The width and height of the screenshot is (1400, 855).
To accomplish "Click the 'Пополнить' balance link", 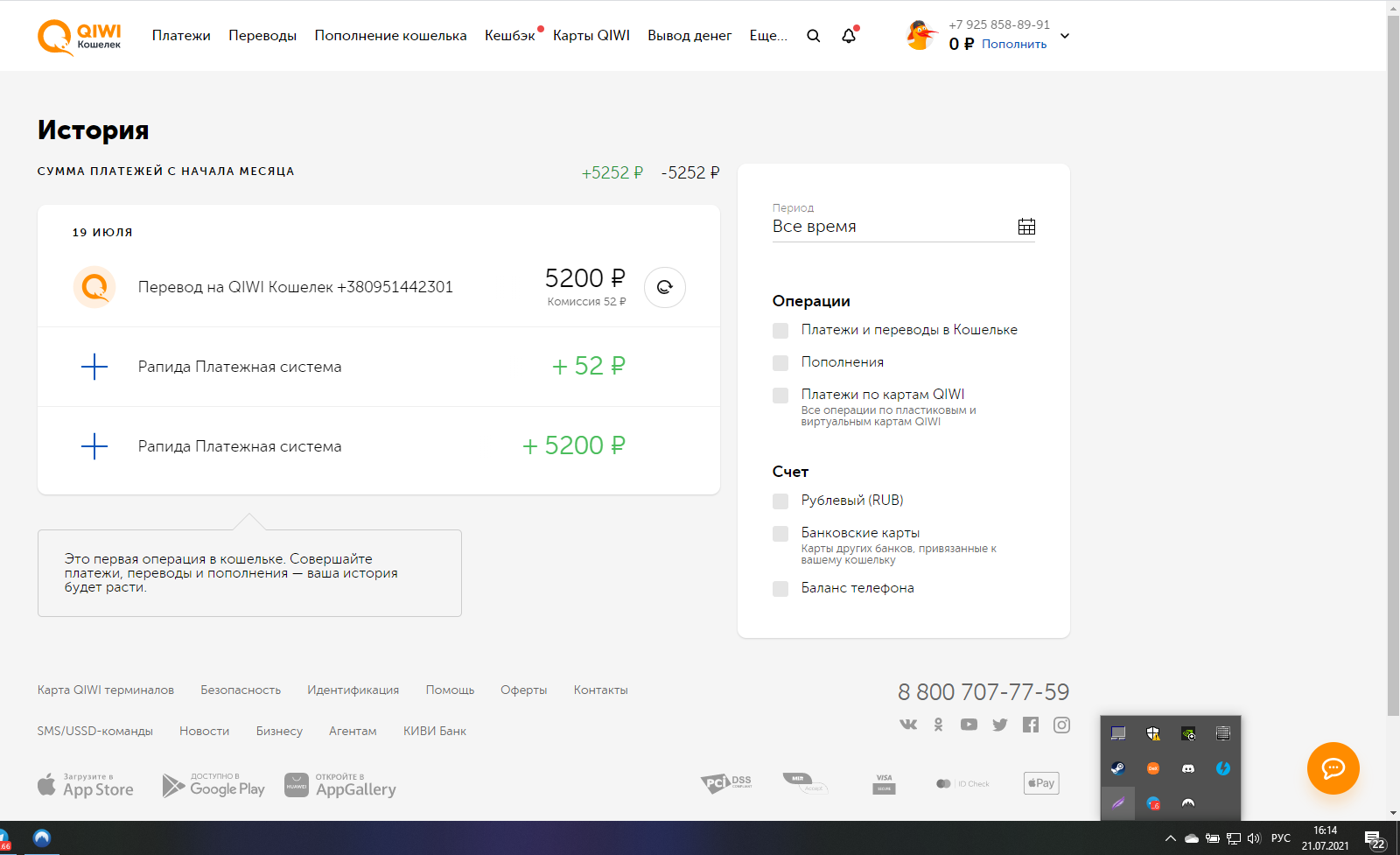I will pyautogui.click(x=1014, y=45).
